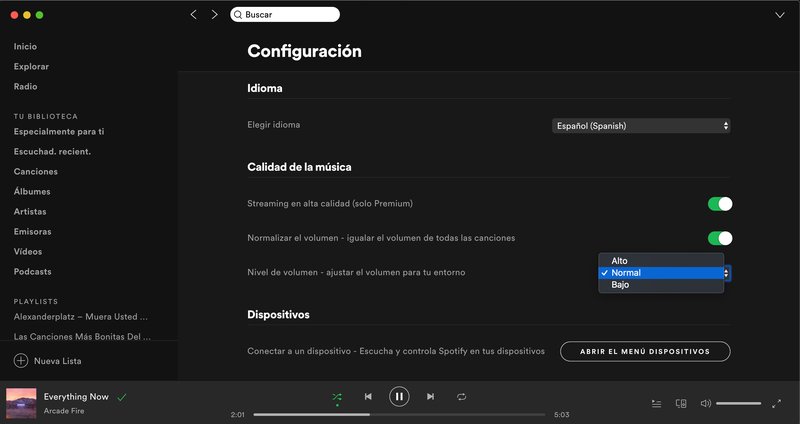Click the Buscar search field
Image resolution: width=800 pixels, height=424 pixels.
tap(285, 15)
